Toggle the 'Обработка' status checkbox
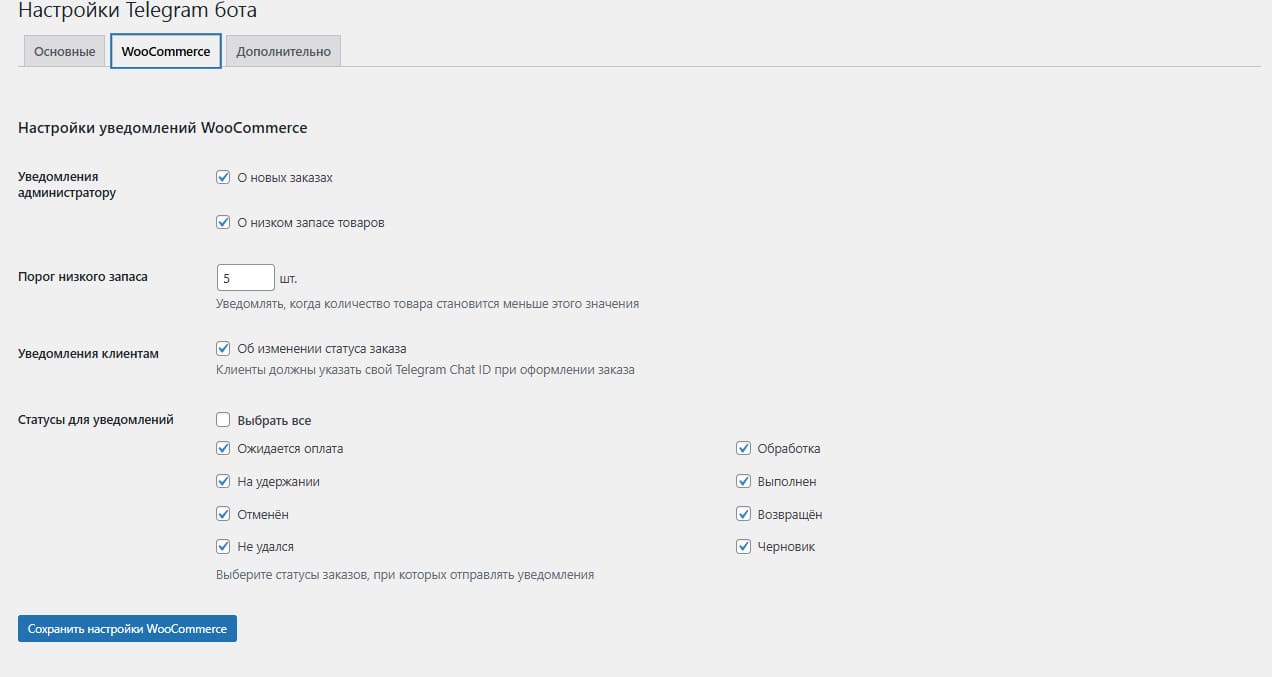The width and height of the screenshot is (1272, 677). pyautogui.click(x=743, y=449)
